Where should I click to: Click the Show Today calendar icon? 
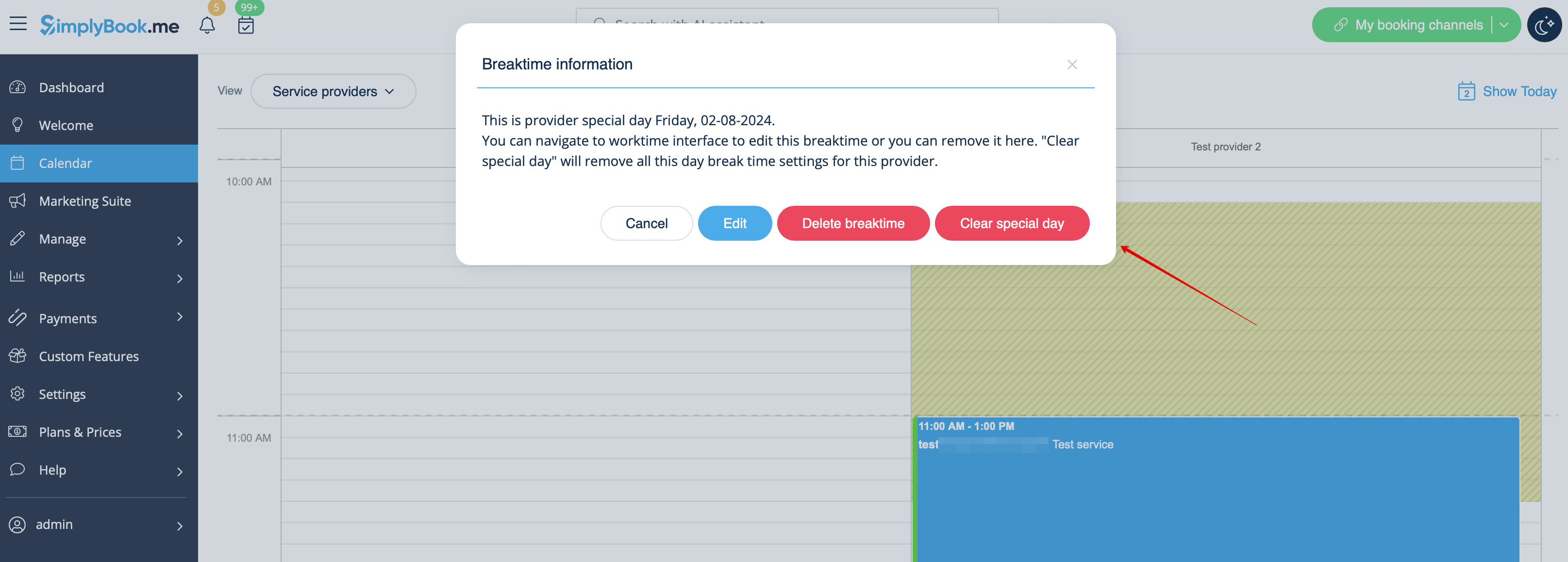pyautogui.click(x=1467, y=91)
